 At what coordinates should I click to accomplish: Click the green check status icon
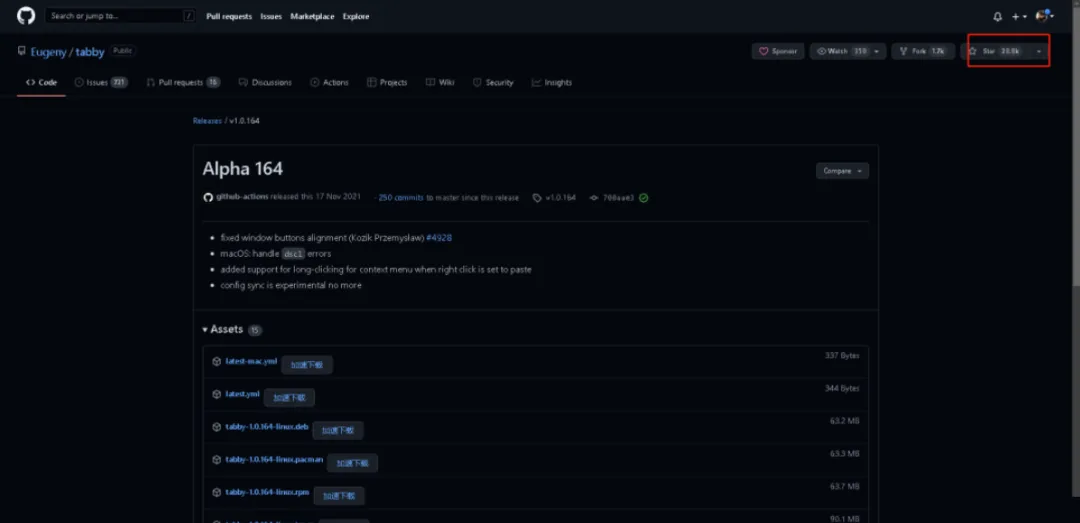(643, 197)
